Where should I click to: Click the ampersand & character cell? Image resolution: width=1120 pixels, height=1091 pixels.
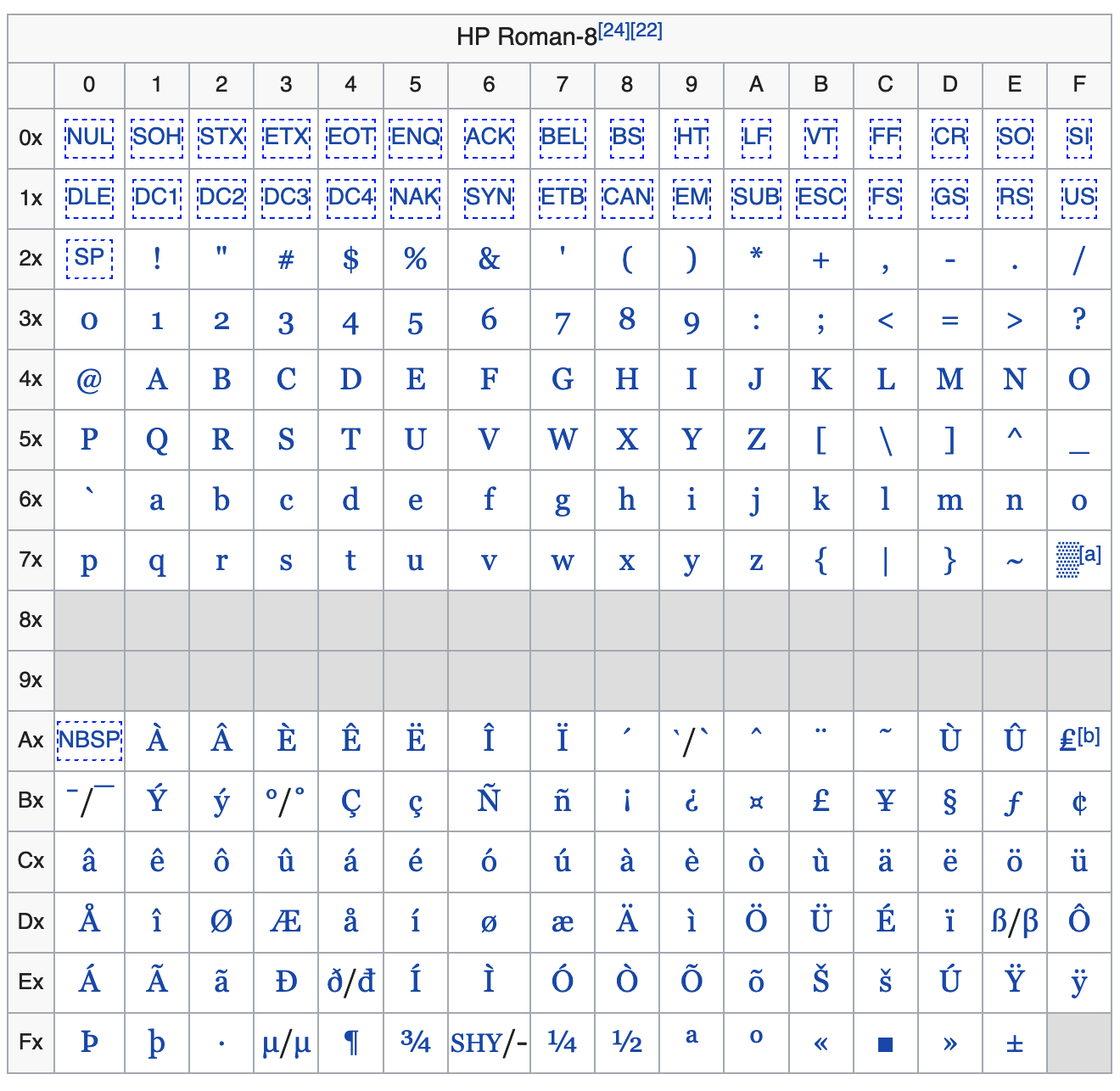point(490,259)
